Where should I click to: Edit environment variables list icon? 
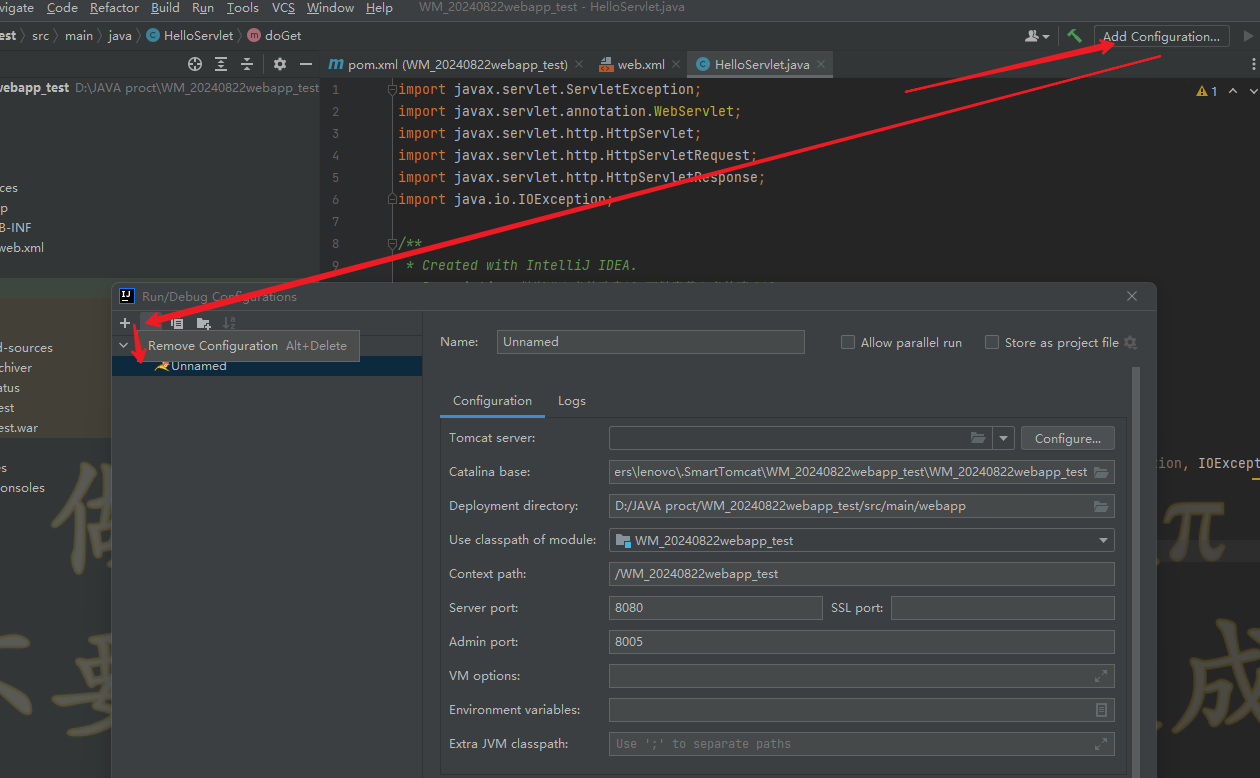pyautogui.click(x=1101, y=710)
